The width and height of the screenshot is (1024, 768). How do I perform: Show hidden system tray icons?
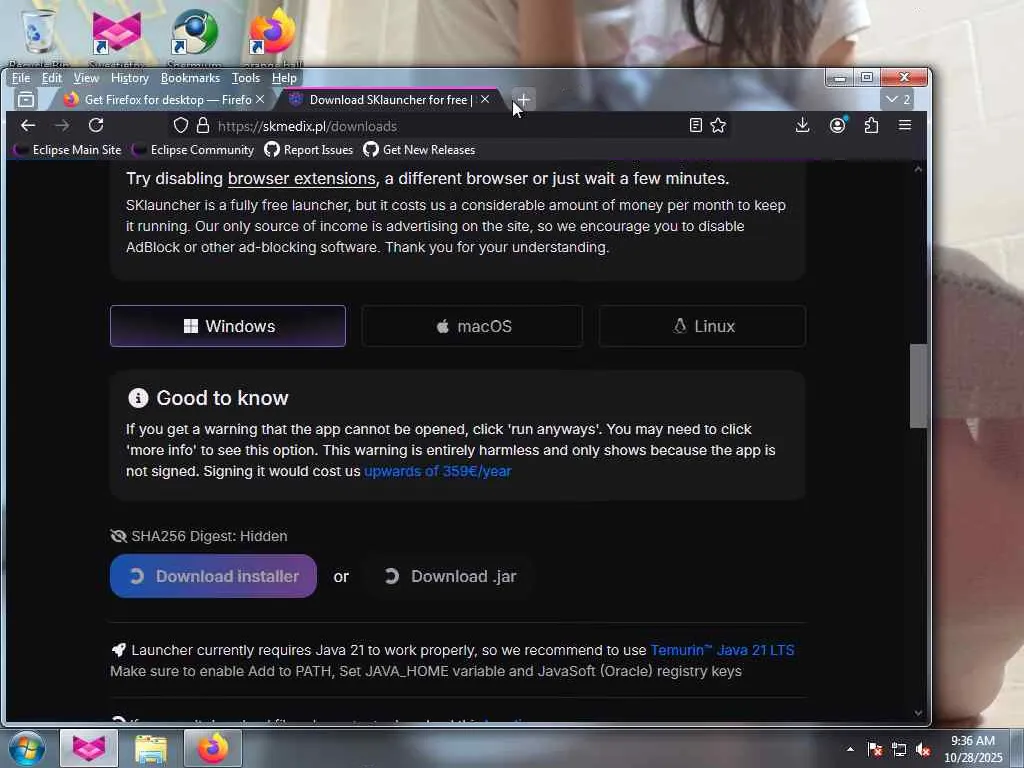click(850, 750)
